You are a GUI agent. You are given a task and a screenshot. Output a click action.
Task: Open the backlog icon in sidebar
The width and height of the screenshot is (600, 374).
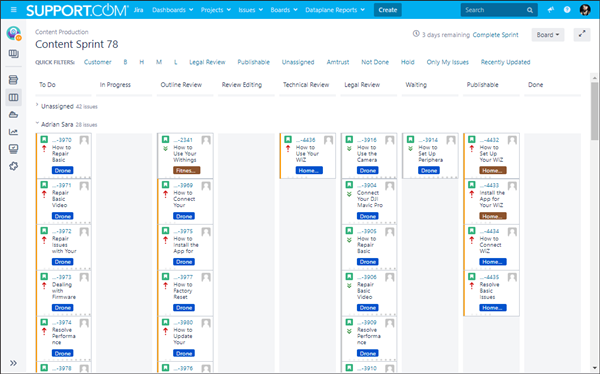tap(13, 80)
